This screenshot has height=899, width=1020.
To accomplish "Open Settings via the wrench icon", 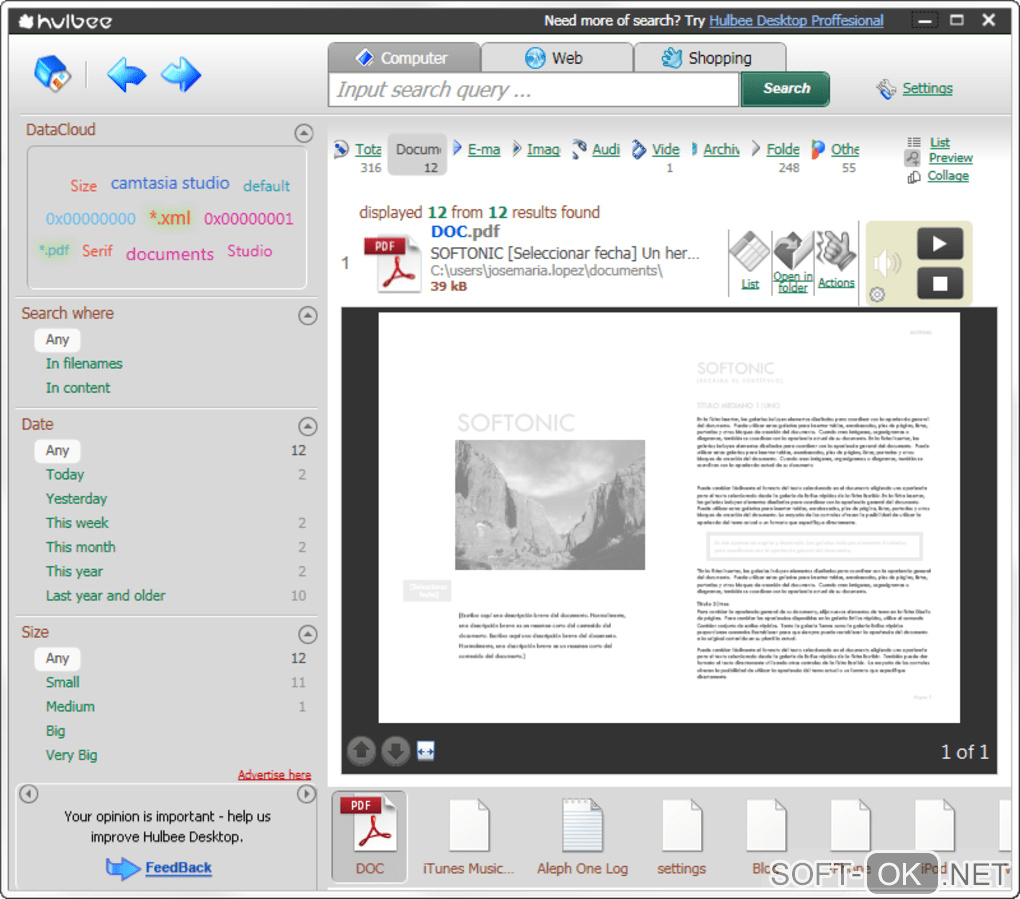I will [886, 89].
